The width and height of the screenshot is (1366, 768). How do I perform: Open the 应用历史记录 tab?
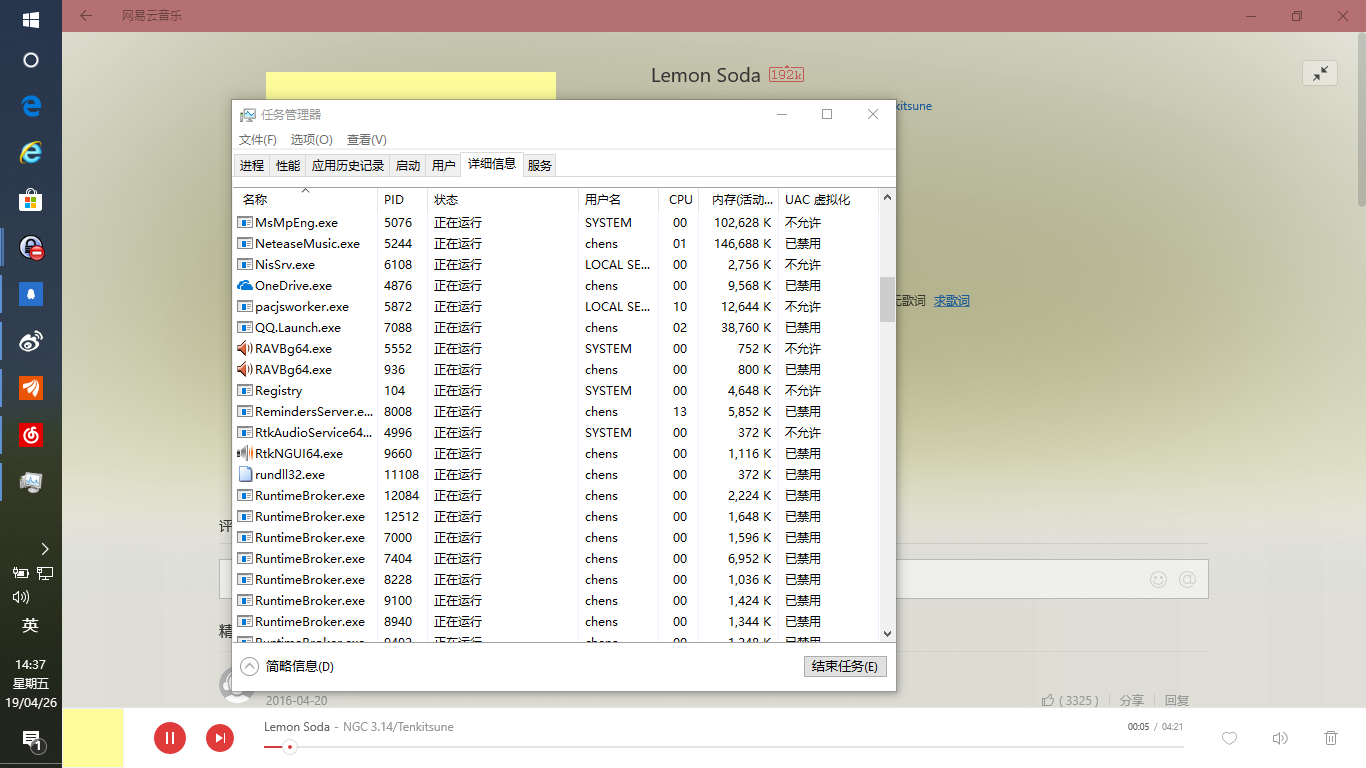348,166
